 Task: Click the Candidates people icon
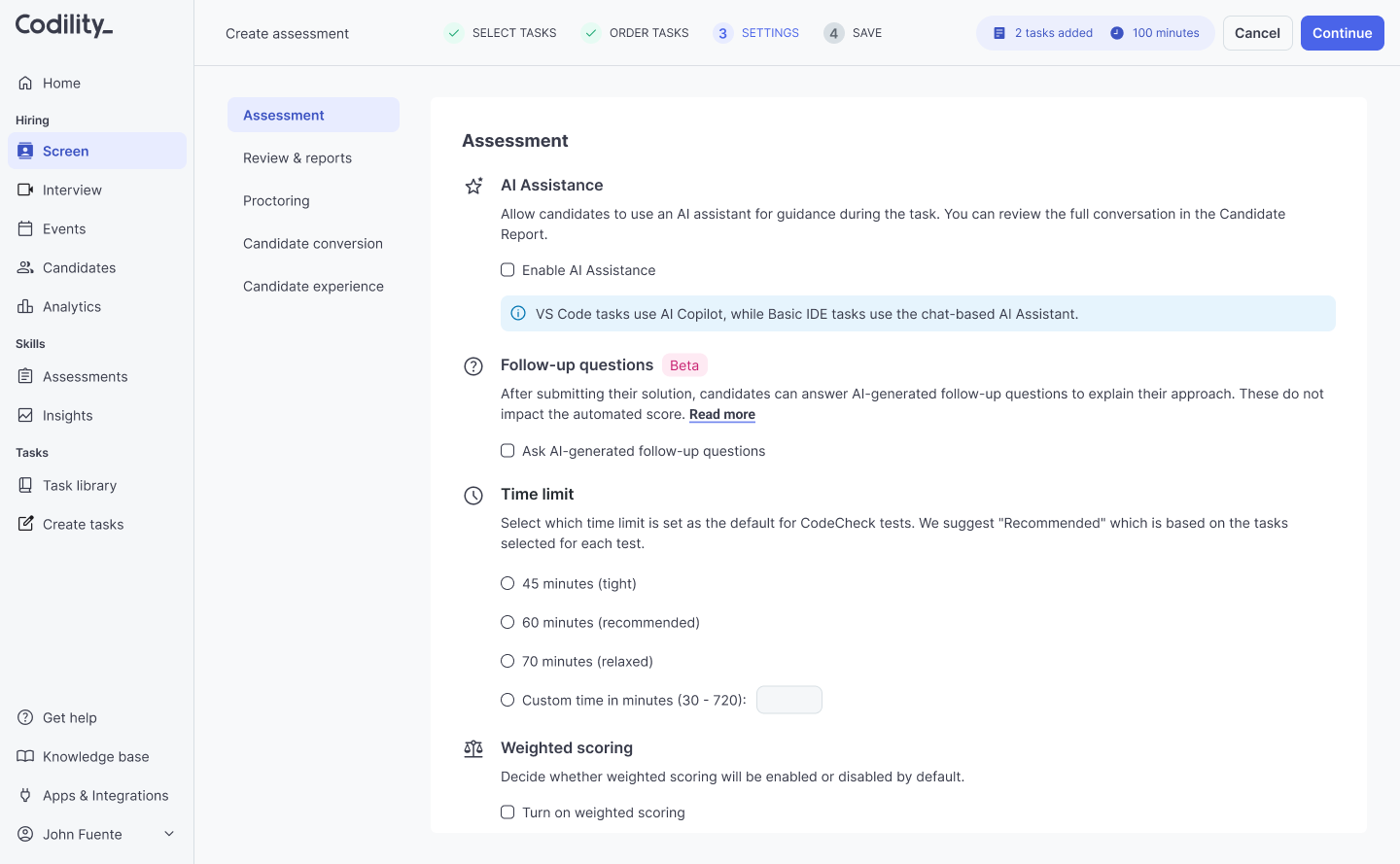[26, 267]
